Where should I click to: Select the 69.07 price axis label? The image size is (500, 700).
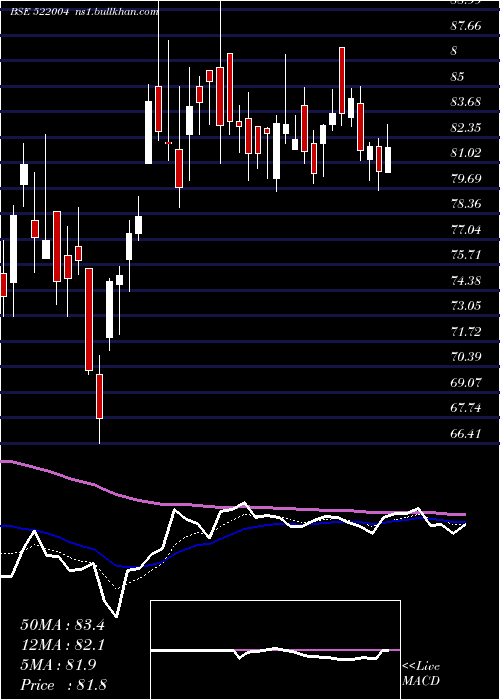pos(466,383)
